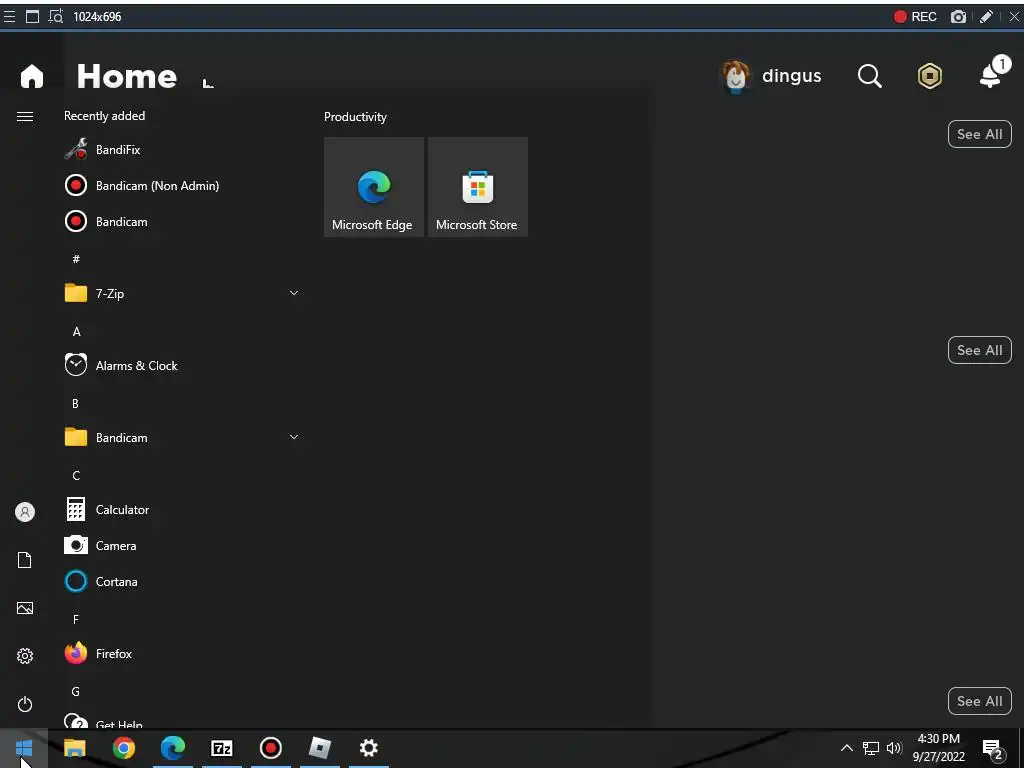Viewport: 1024px width, 768px height.
Task: Click the middle See All button
Action: coord(980,350)
